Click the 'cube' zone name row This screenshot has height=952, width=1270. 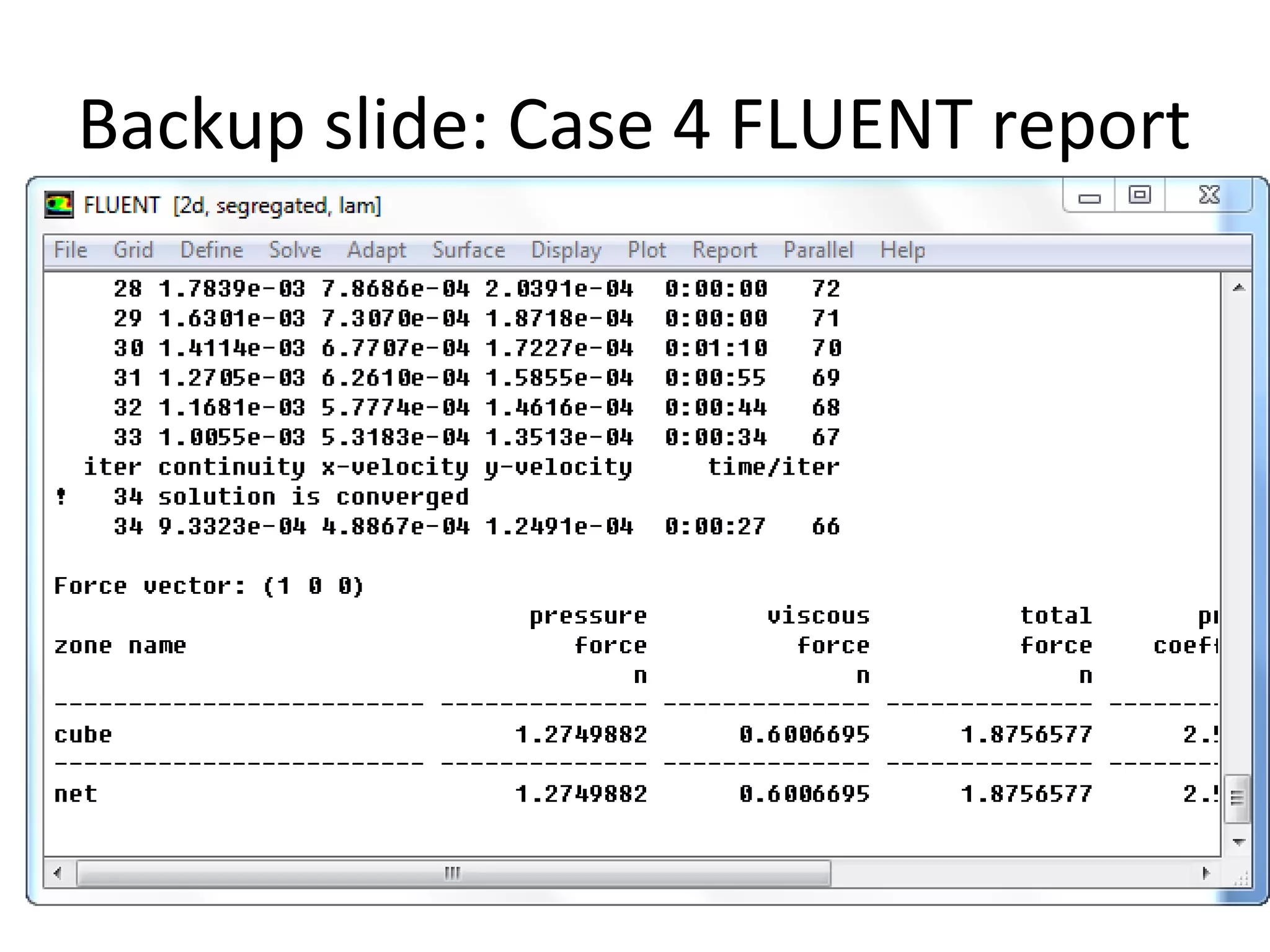point(83,734)
